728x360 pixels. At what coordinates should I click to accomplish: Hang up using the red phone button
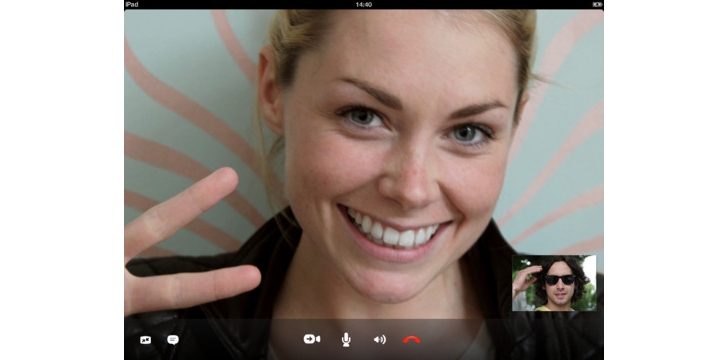(411, 340)
